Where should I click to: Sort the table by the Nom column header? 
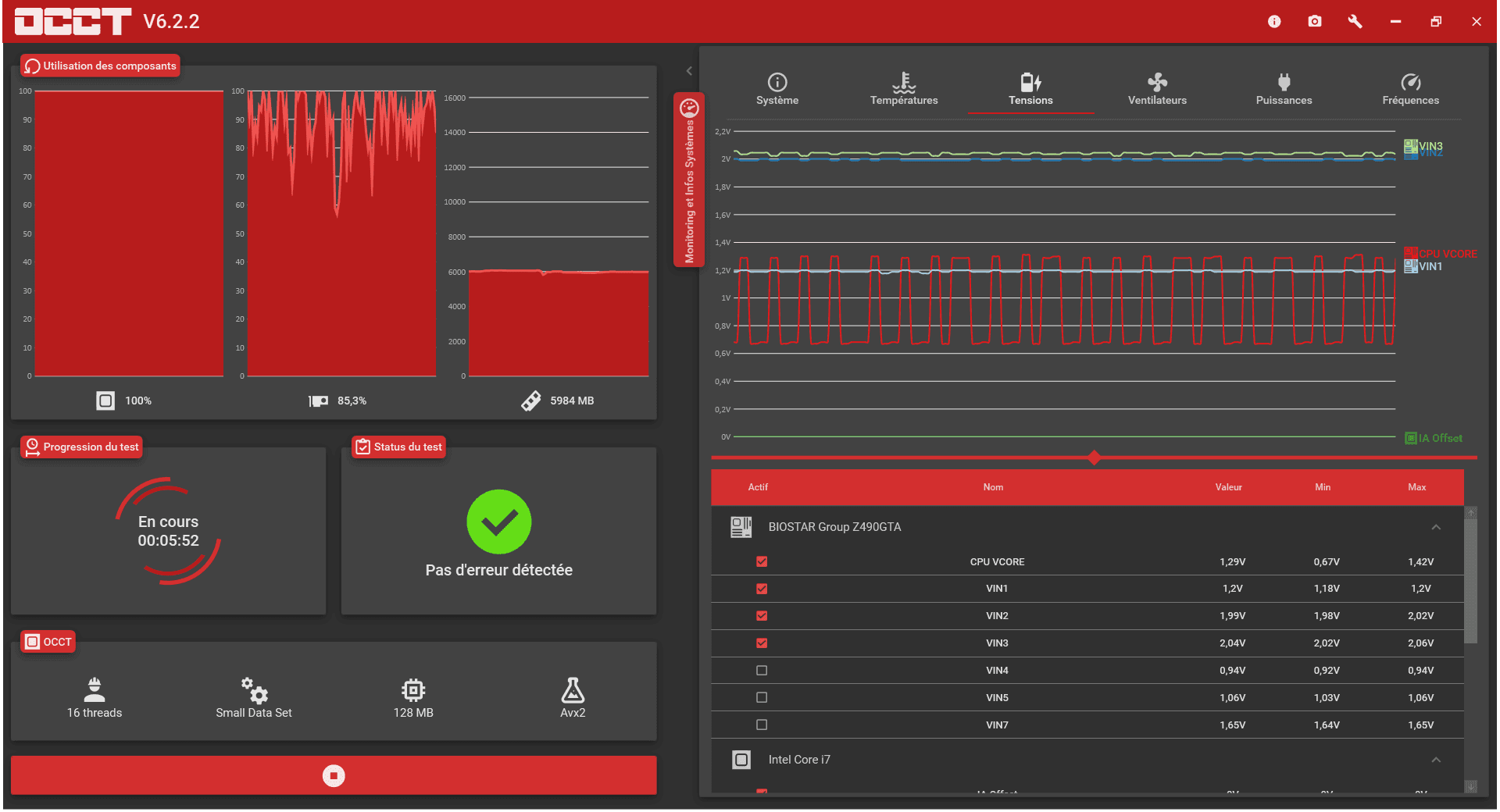(x=993, y=487)
